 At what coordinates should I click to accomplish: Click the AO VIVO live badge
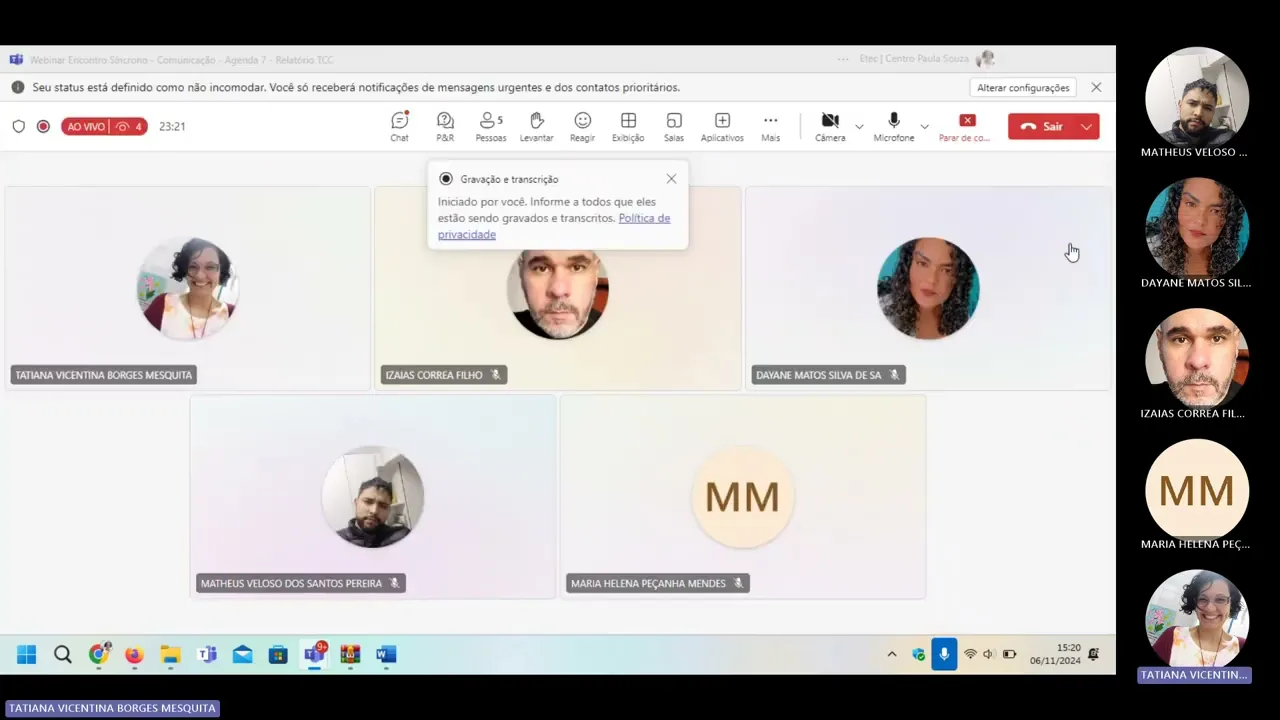coord(104,126)
